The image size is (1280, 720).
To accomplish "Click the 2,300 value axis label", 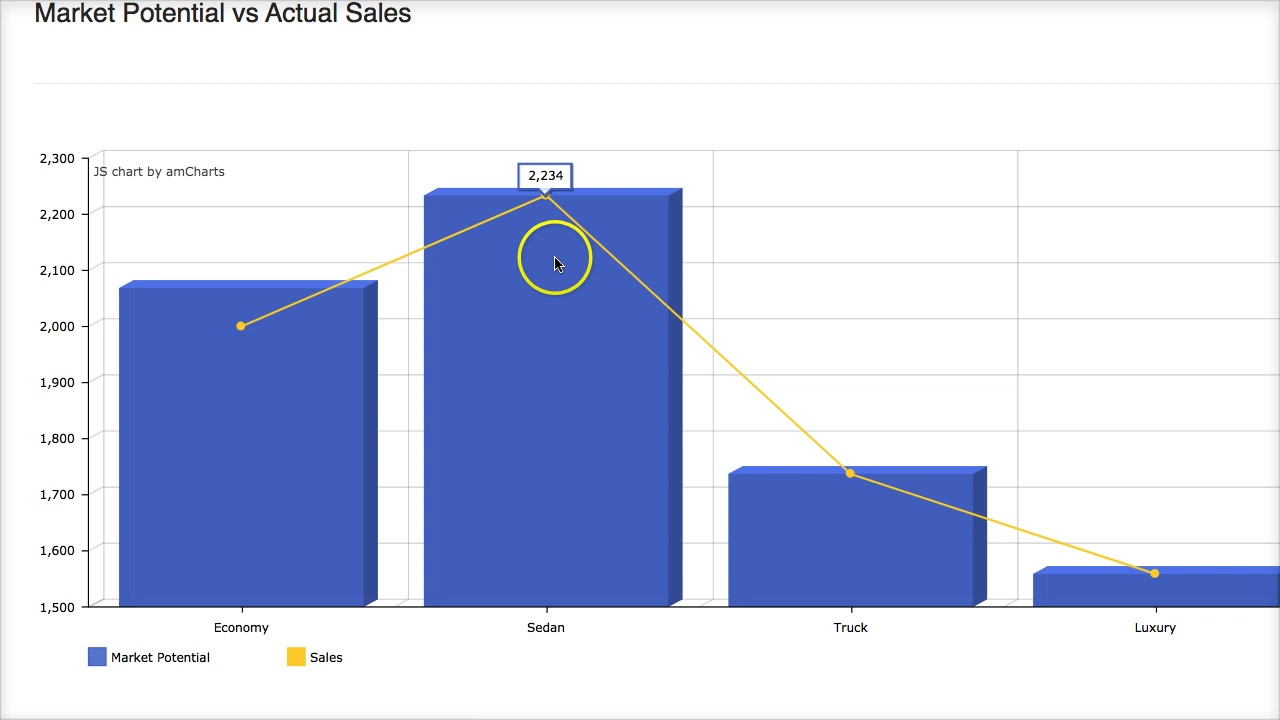I will coord(57,158).
